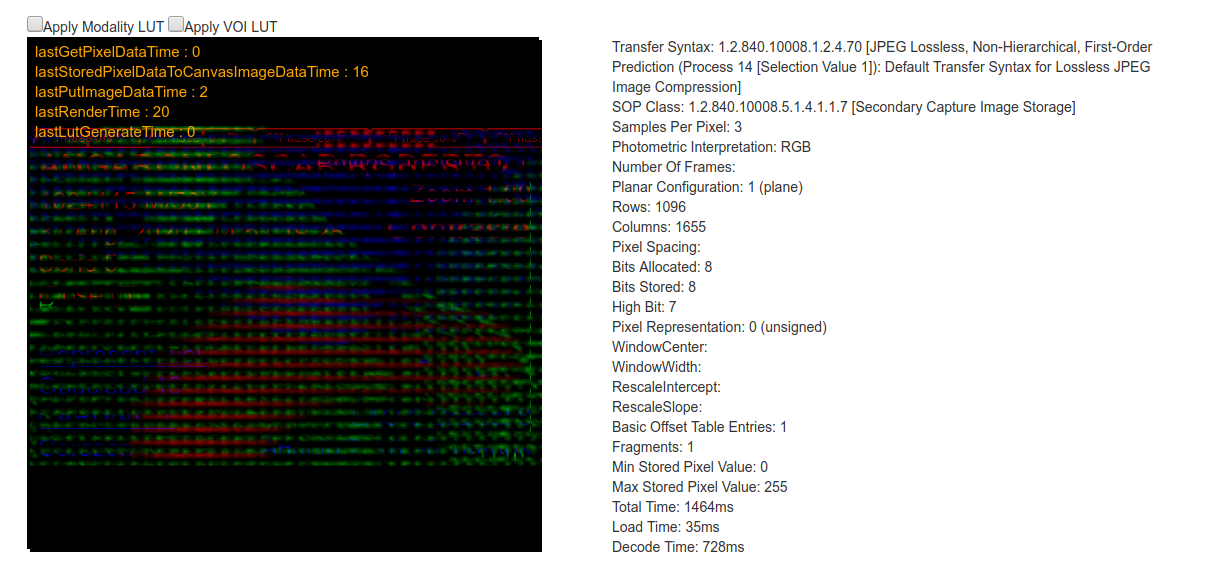Click the 'WindowCenter:' label
Image resolution: width=1215 pixels, height=569 pixels.
[660, 347]
